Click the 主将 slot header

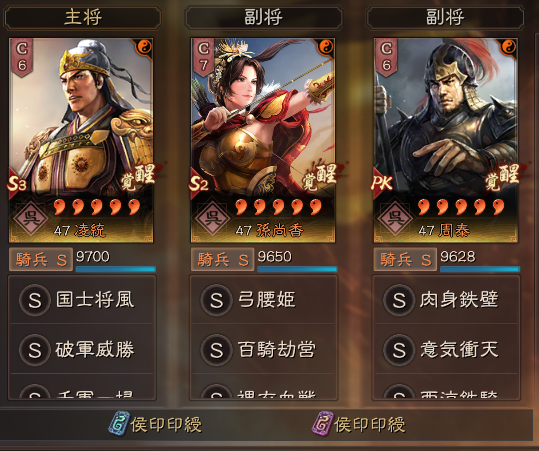(82, 17)
